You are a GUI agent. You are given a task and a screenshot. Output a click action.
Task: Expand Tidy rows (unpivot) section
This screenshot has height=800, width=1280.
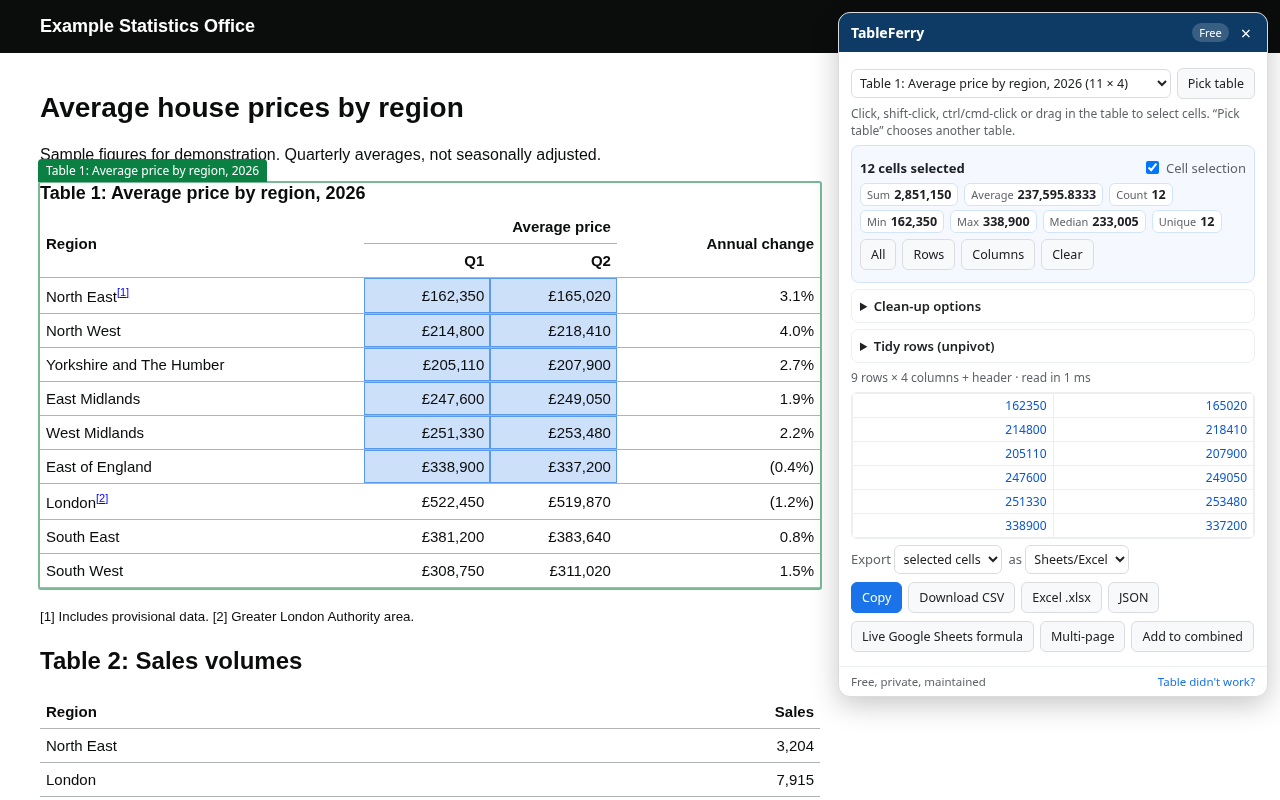1053,346
